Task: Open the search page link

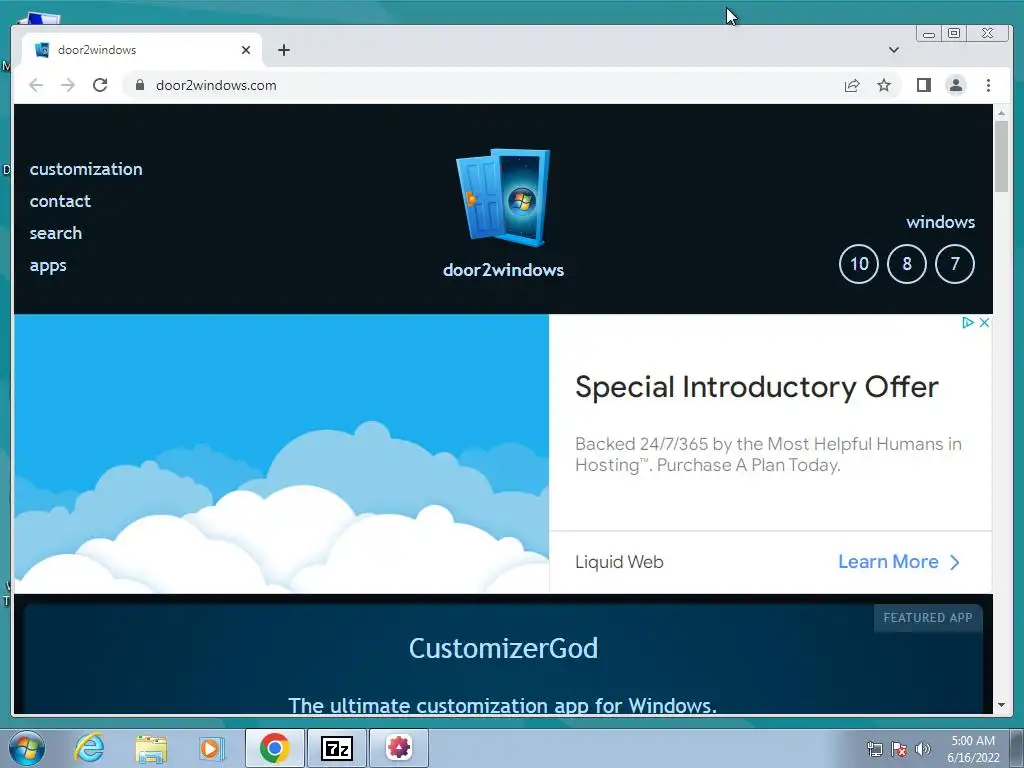Action: 56,233
